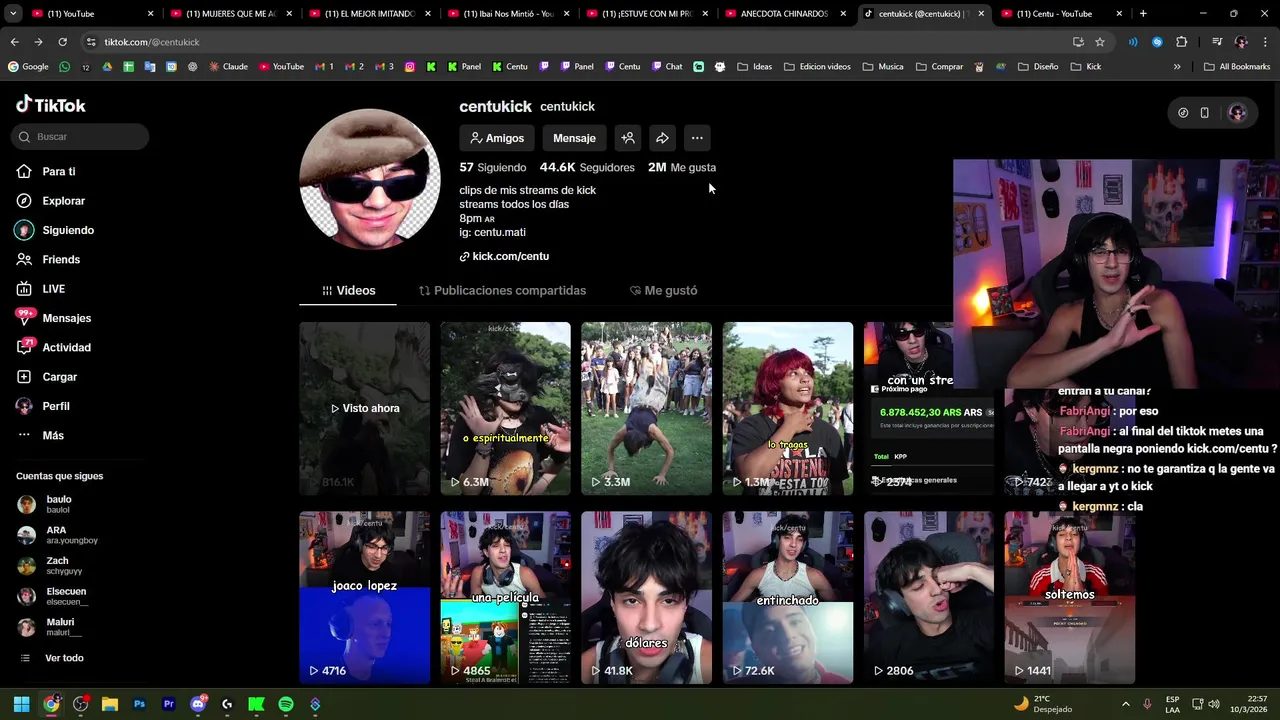Click the profile avatar at top right
This screenshot has width=1280, height=720.
(x=1237, y=113)
